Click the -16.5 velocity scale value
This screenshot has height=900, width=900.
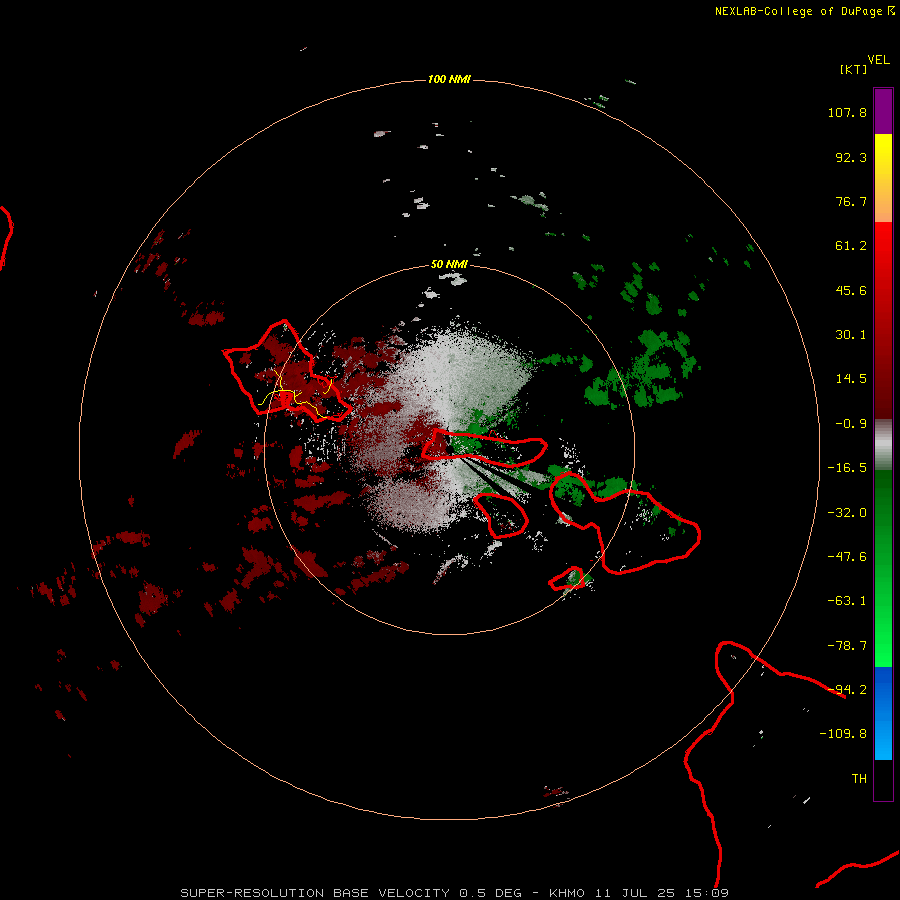click(847, 468)
